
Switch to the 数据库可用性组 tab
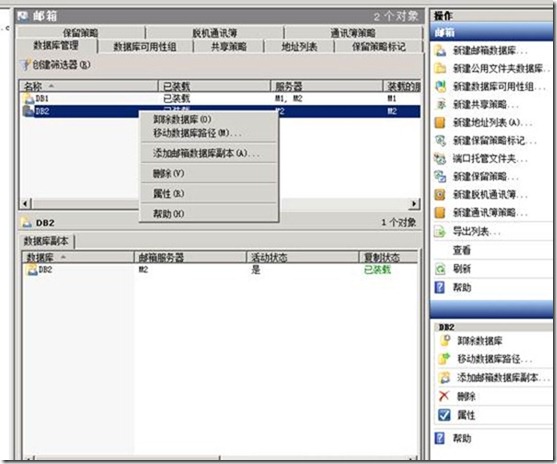point(145,47)
